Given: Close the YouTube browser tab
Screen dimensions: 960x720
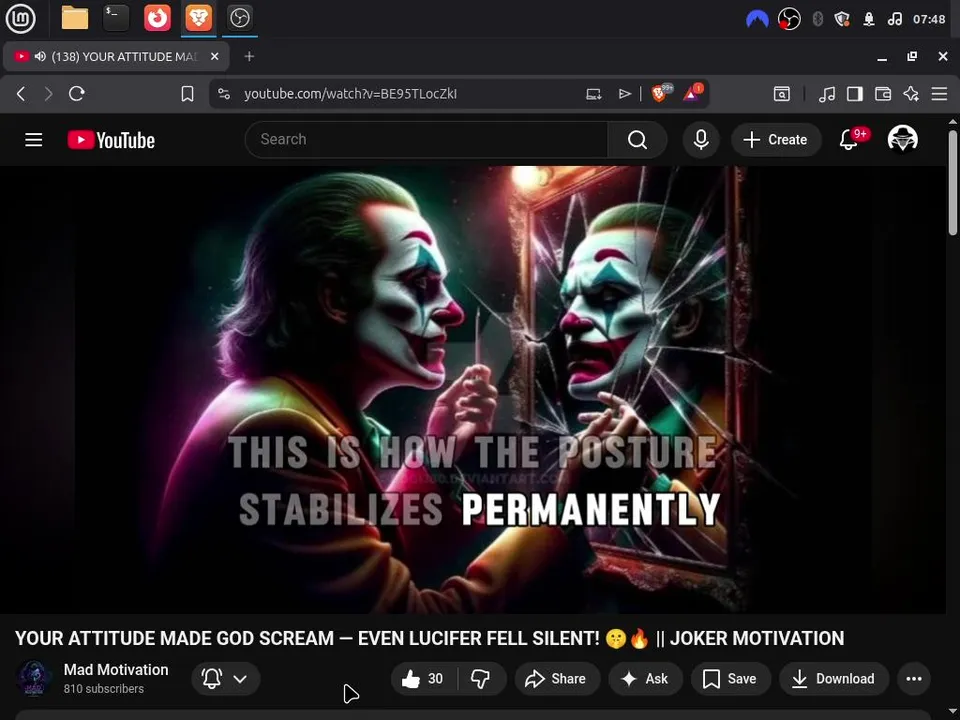Looking at the screenshot, I should click(214, 56).
